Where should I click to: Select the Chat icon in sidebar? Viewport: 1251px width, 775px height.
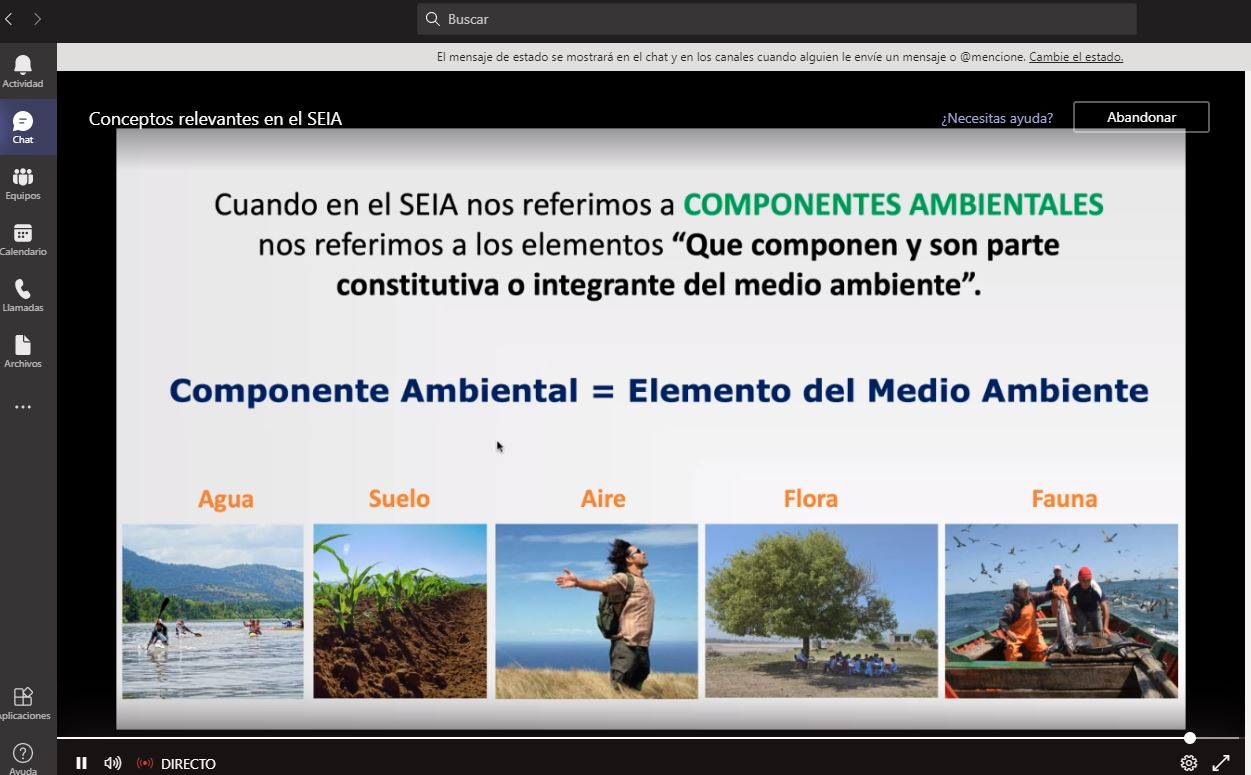click(x=23, y=127)
